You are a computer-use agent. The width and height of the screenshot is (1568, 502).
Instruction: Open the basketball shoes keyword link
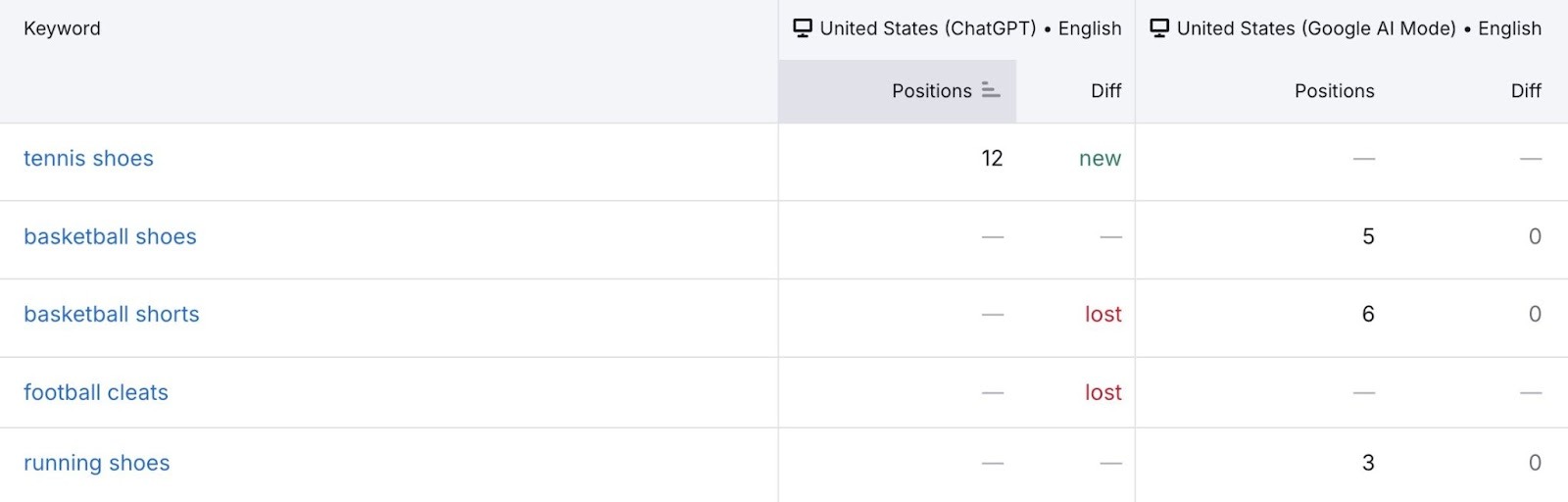click(110, 237)
